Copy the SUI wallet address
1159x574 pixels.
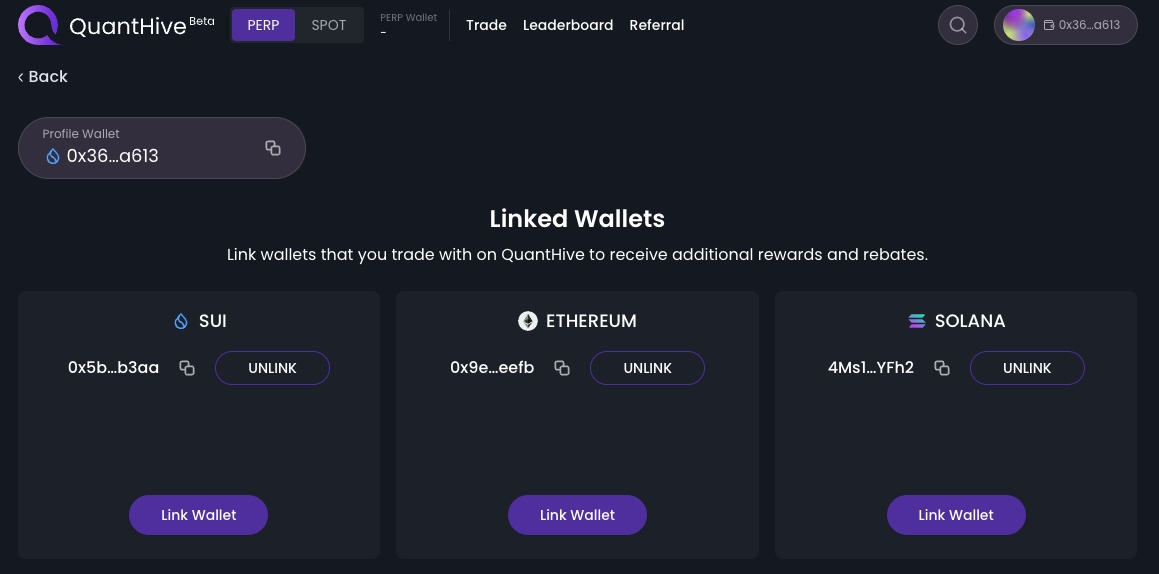click(187, 368)
